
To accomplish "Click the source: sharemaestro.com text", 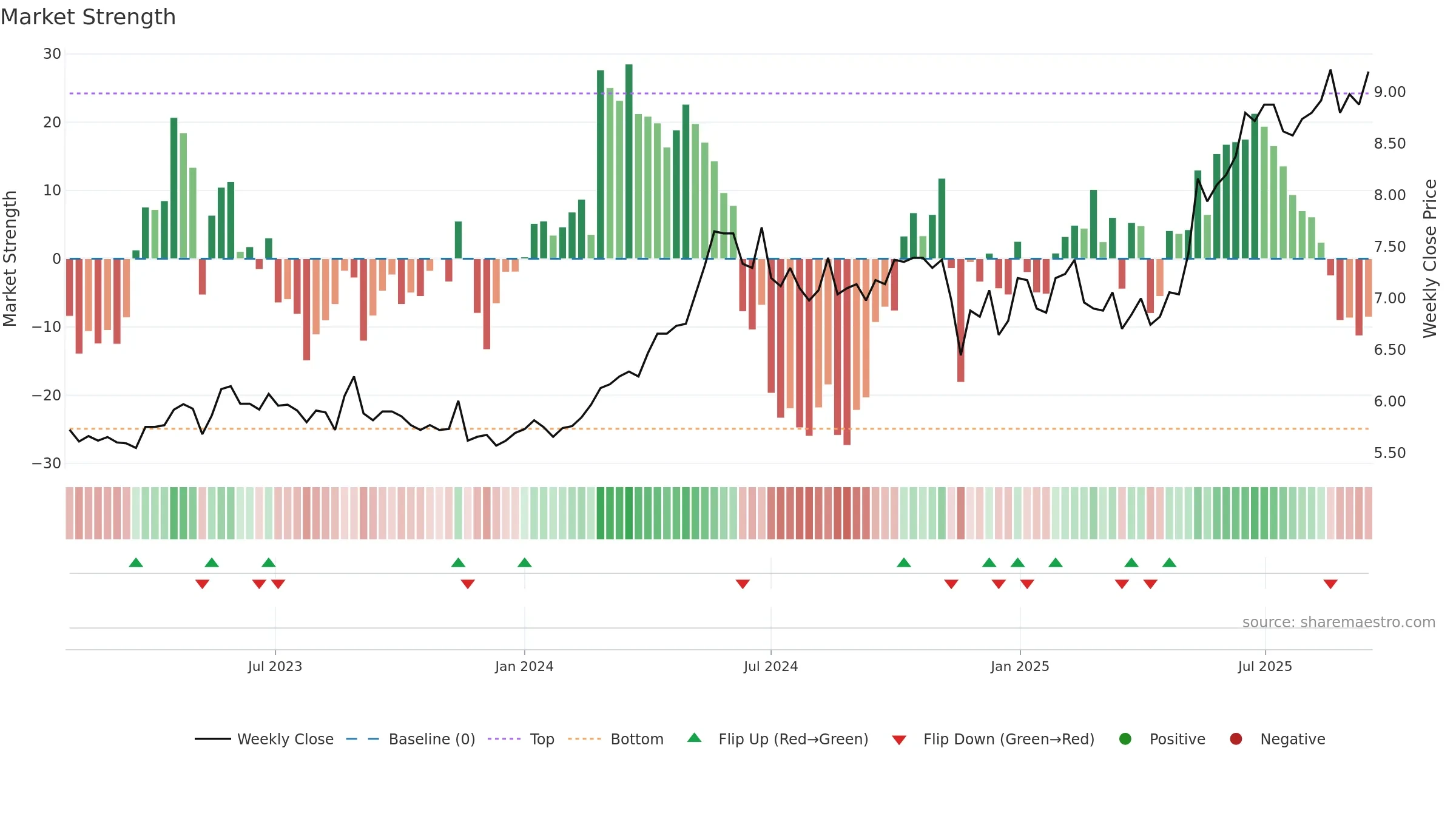I will pos(1339,622).
